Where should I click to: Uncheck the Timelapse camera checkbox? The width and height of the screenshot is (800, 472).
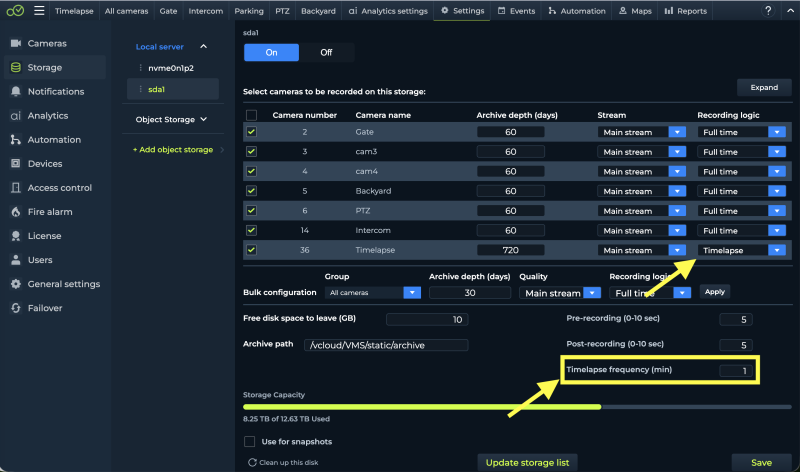pos(252,250)
